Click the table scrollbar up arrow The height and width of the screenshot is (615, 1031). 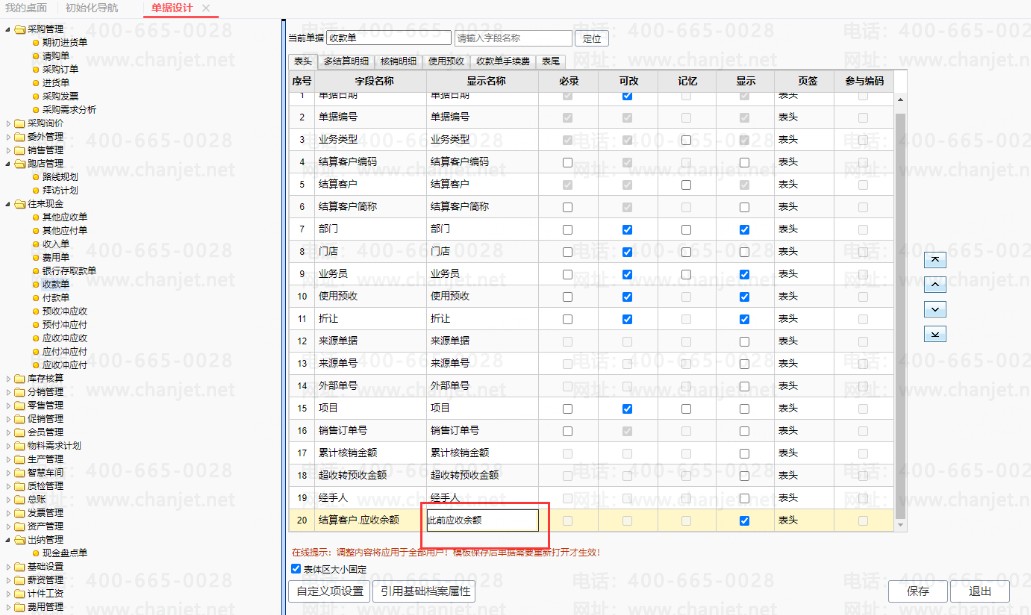pos(900,99)
